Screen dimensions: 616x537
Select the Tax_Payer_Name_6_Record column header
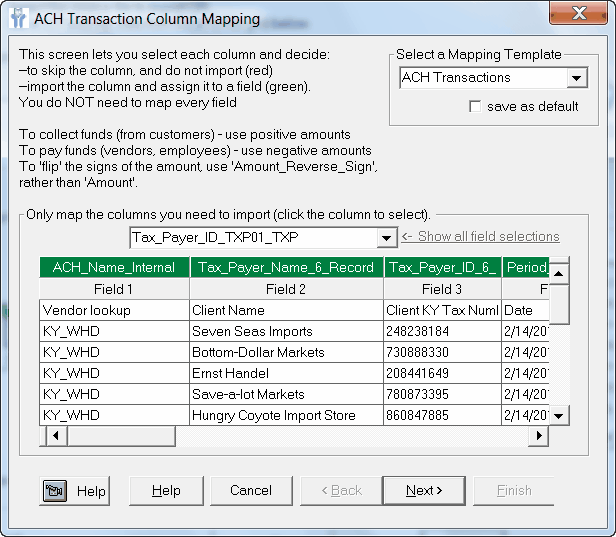point(286,268)
